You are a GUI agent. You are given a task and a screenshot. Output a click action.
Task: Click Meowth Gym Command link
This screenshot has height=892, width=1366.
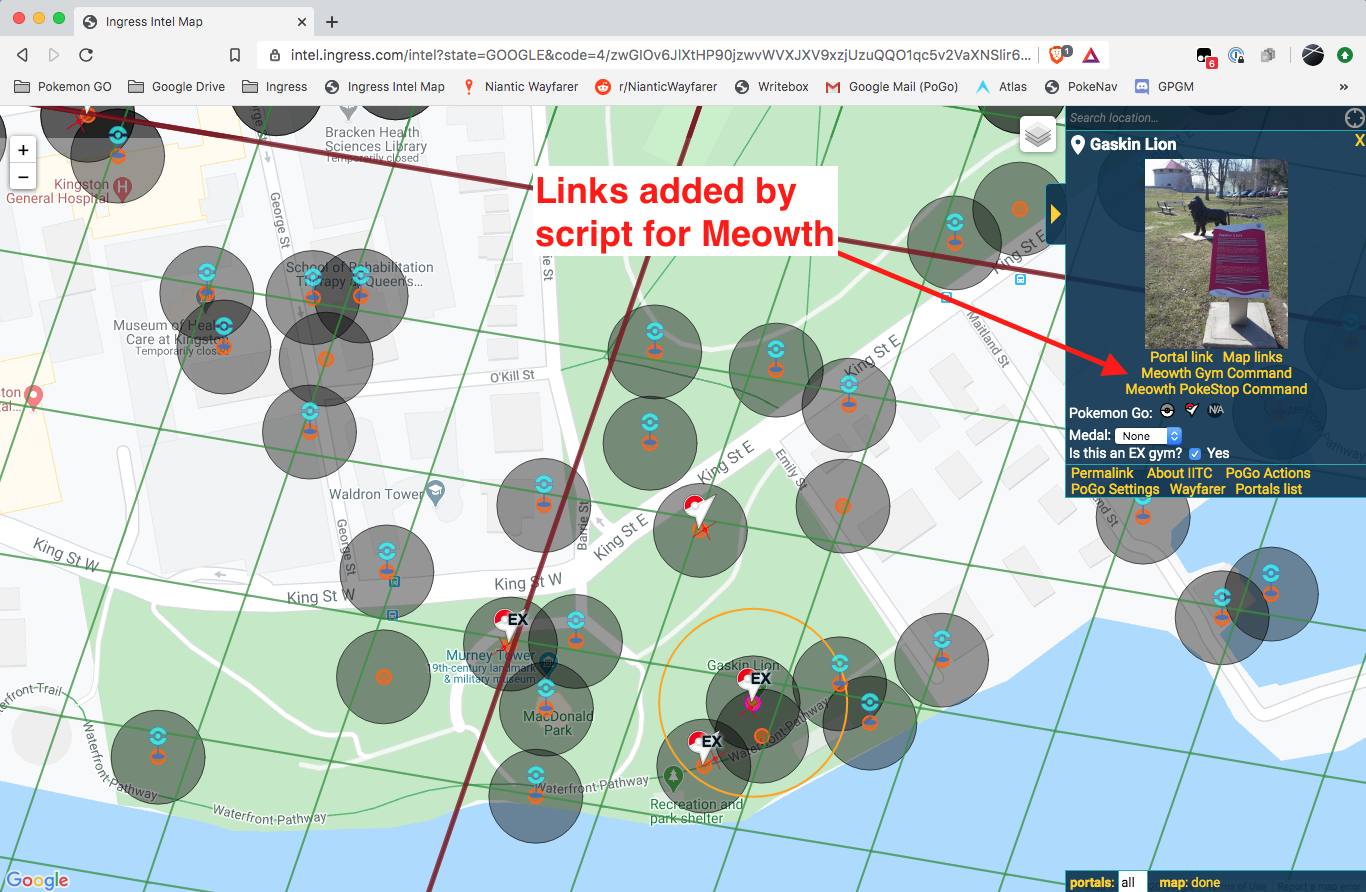[1216, 373]
